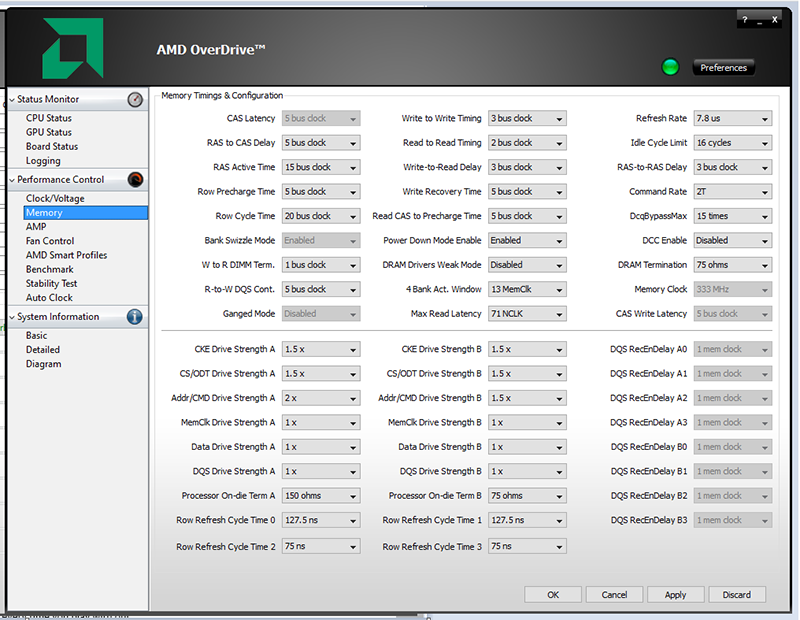Open DCC Enable dropdown
Screen dimensions: 800x620
pos(733,240)
